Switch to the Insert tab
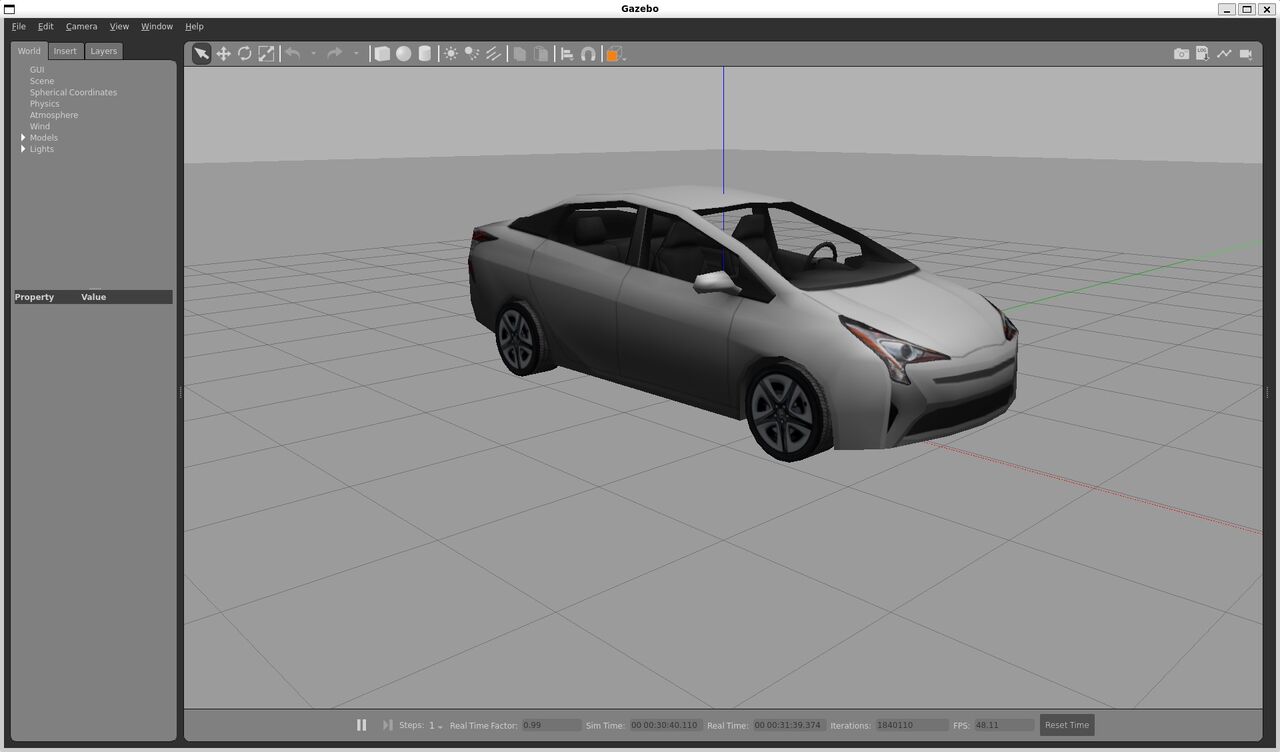The width and height of the screenshot is (1280, 752). click(x=65, y=51)
